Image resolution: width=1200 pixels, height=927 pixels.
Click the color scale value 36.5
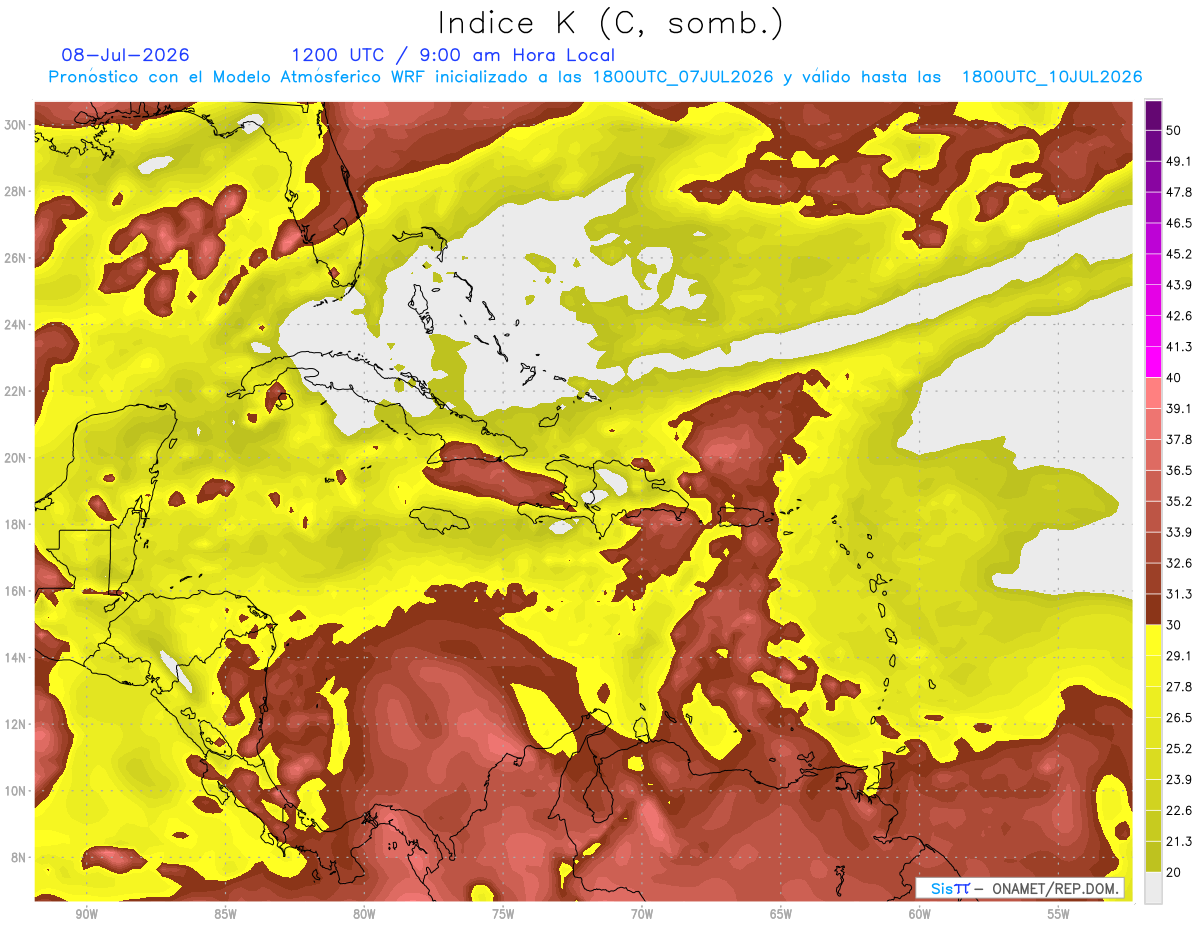[x=1178, y=470]
